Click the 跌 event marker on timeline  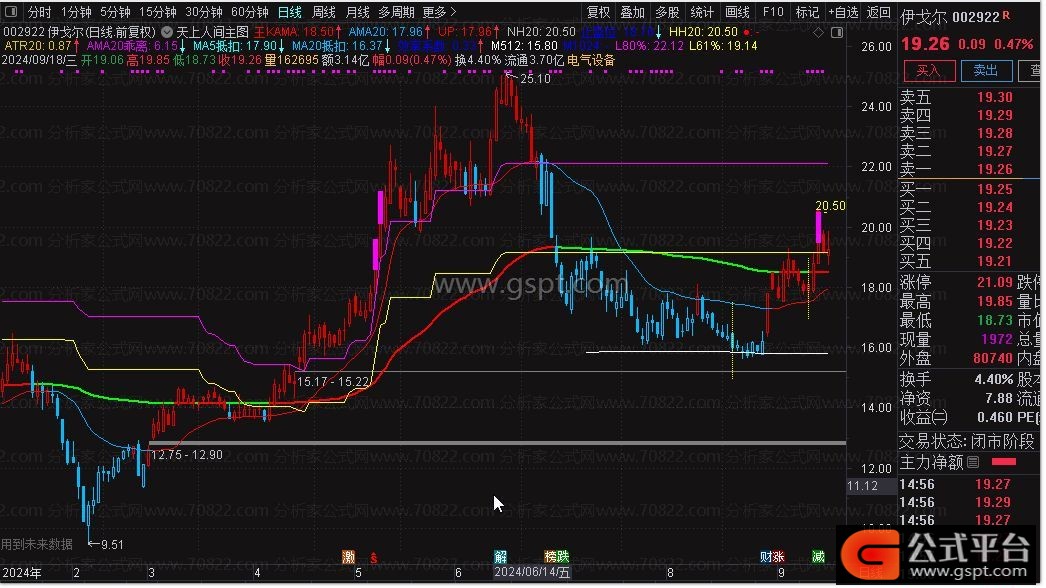(564, 557)
